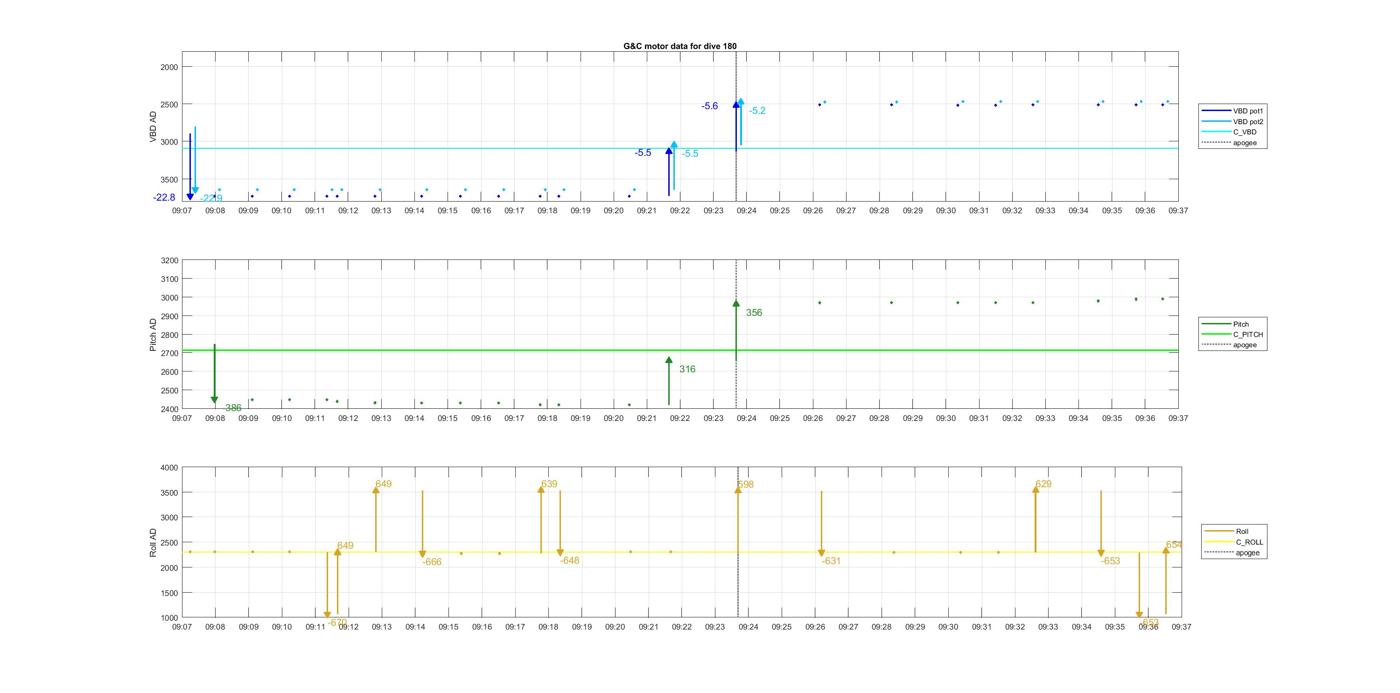The height and width of the screenshot is (693, 1400).
Task: Click the "-5.2" VBD annotation
Action: coord(757,111)
